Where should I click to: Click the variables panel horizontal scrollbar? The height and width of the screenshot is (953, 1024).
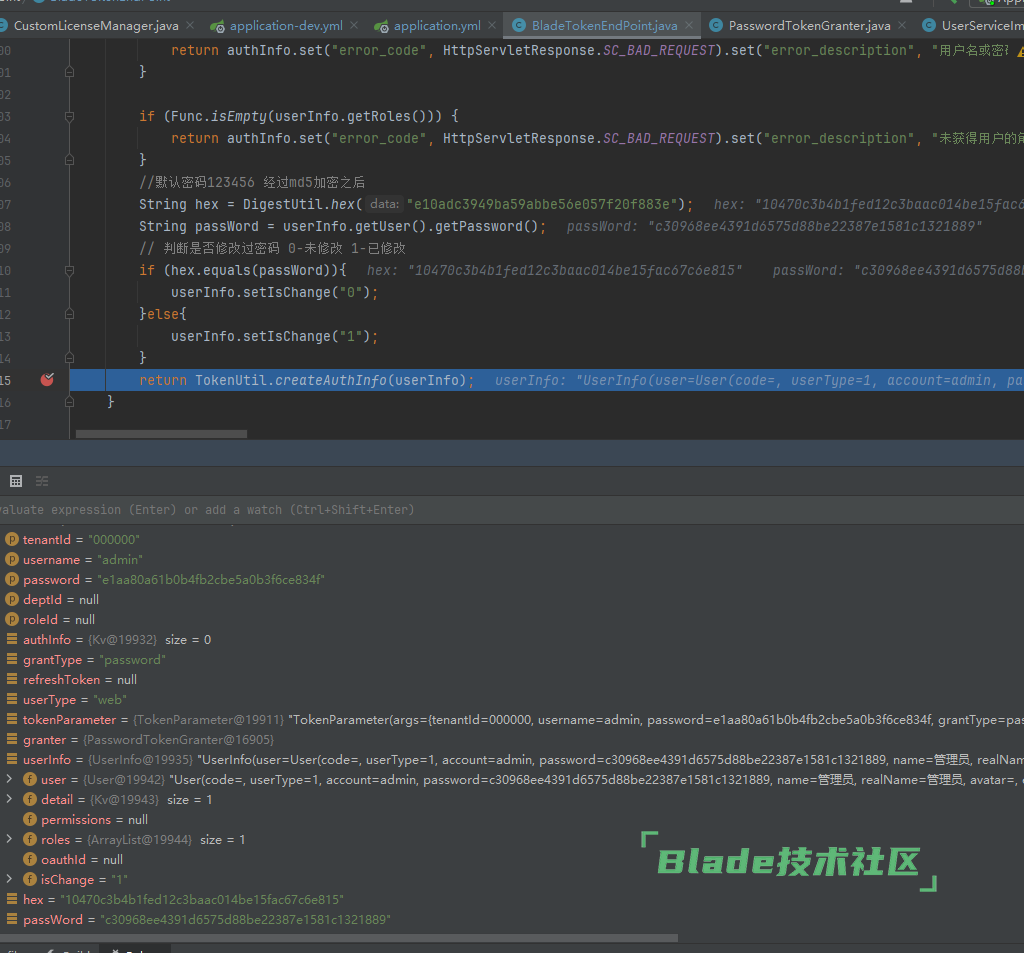click(339, 937)
